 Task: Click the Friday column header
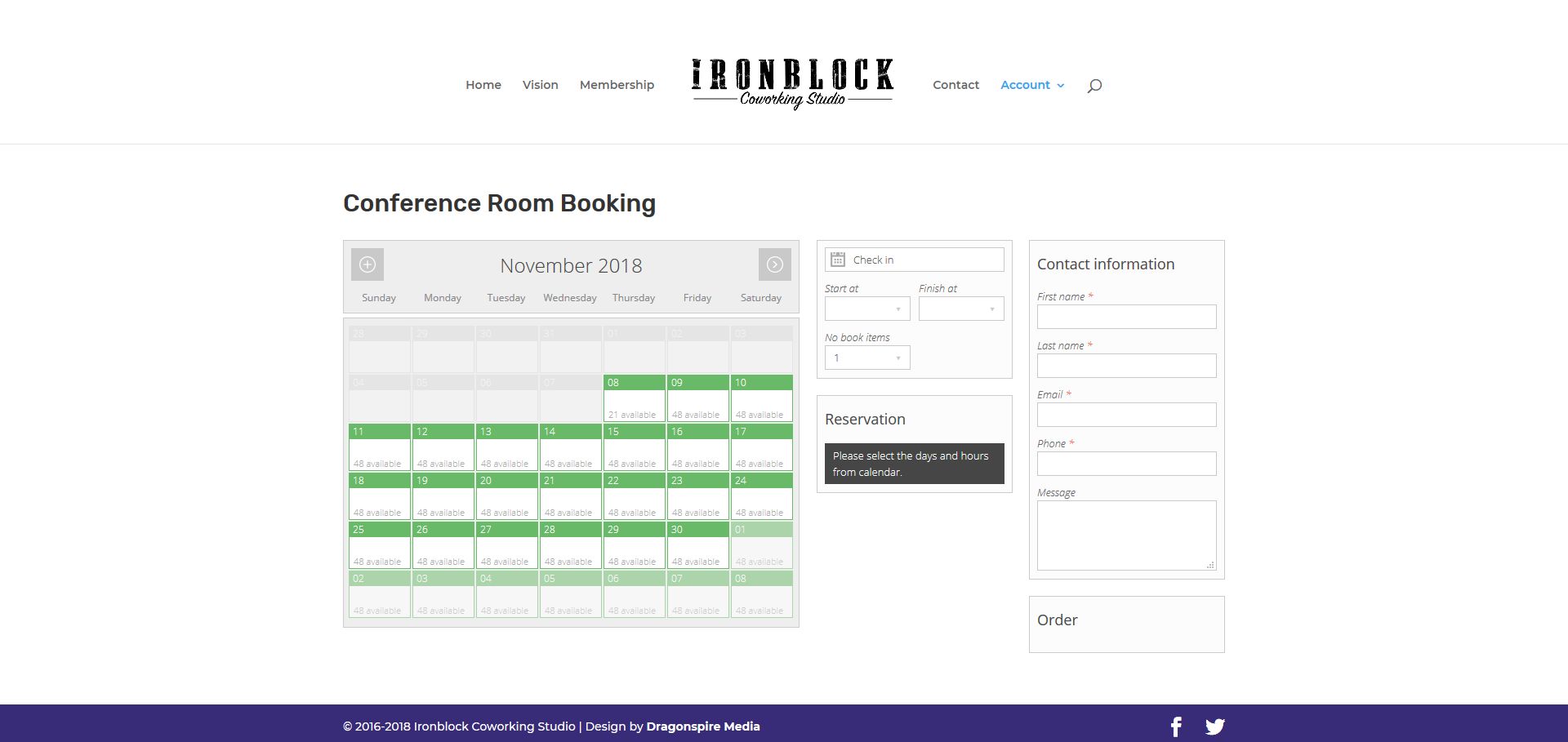[x=697, y=298]
